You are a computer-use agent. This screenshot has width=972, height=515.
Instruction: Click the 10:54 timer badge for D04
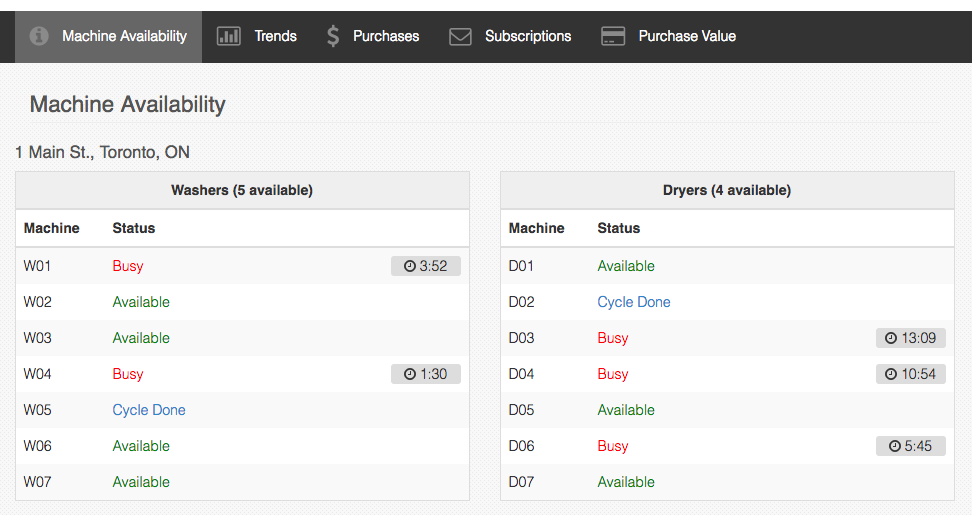pos(910,374)
